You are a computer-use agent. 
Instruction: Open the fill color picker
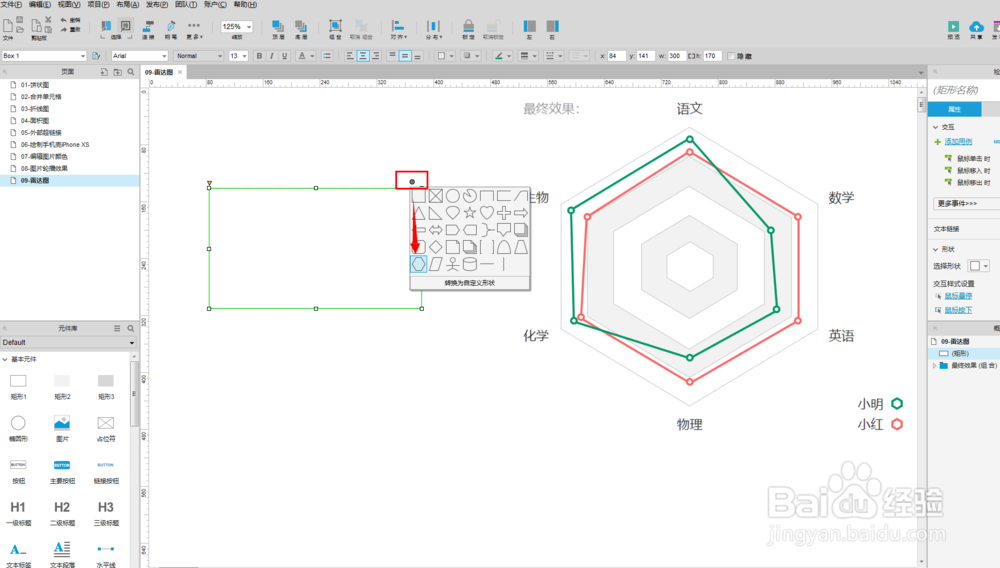pos(443,56)
